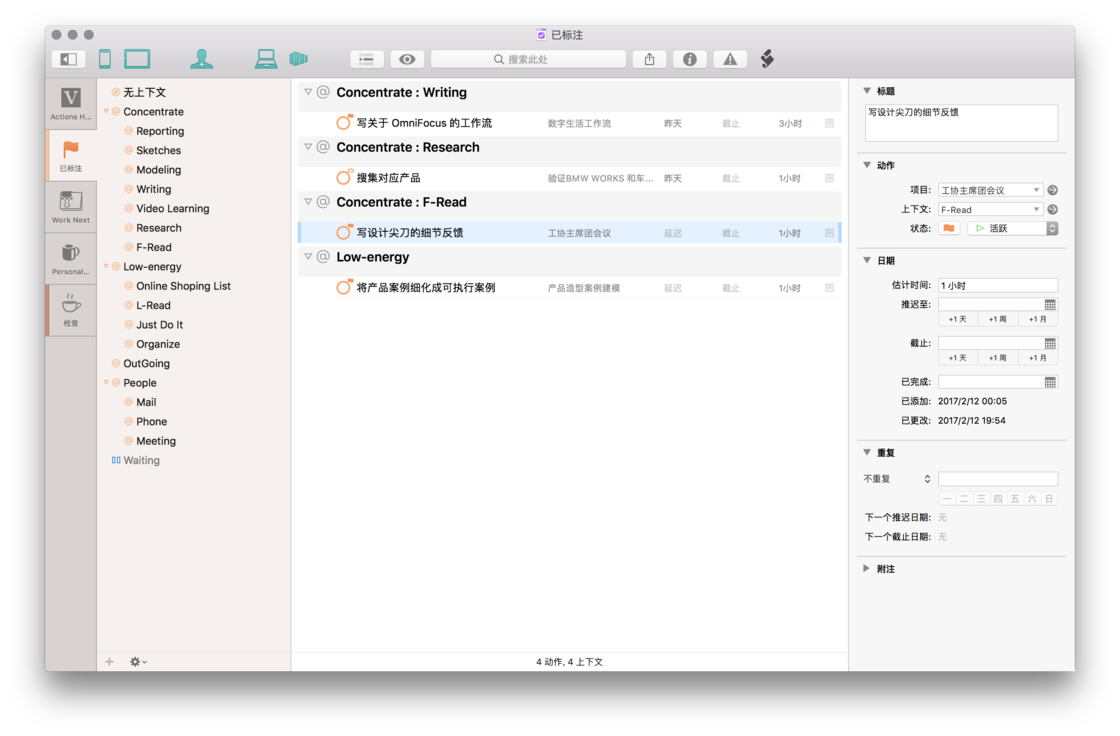Open the View options eye button
The height and width of the screenshot is (736, 1120).
pos(407,59)
